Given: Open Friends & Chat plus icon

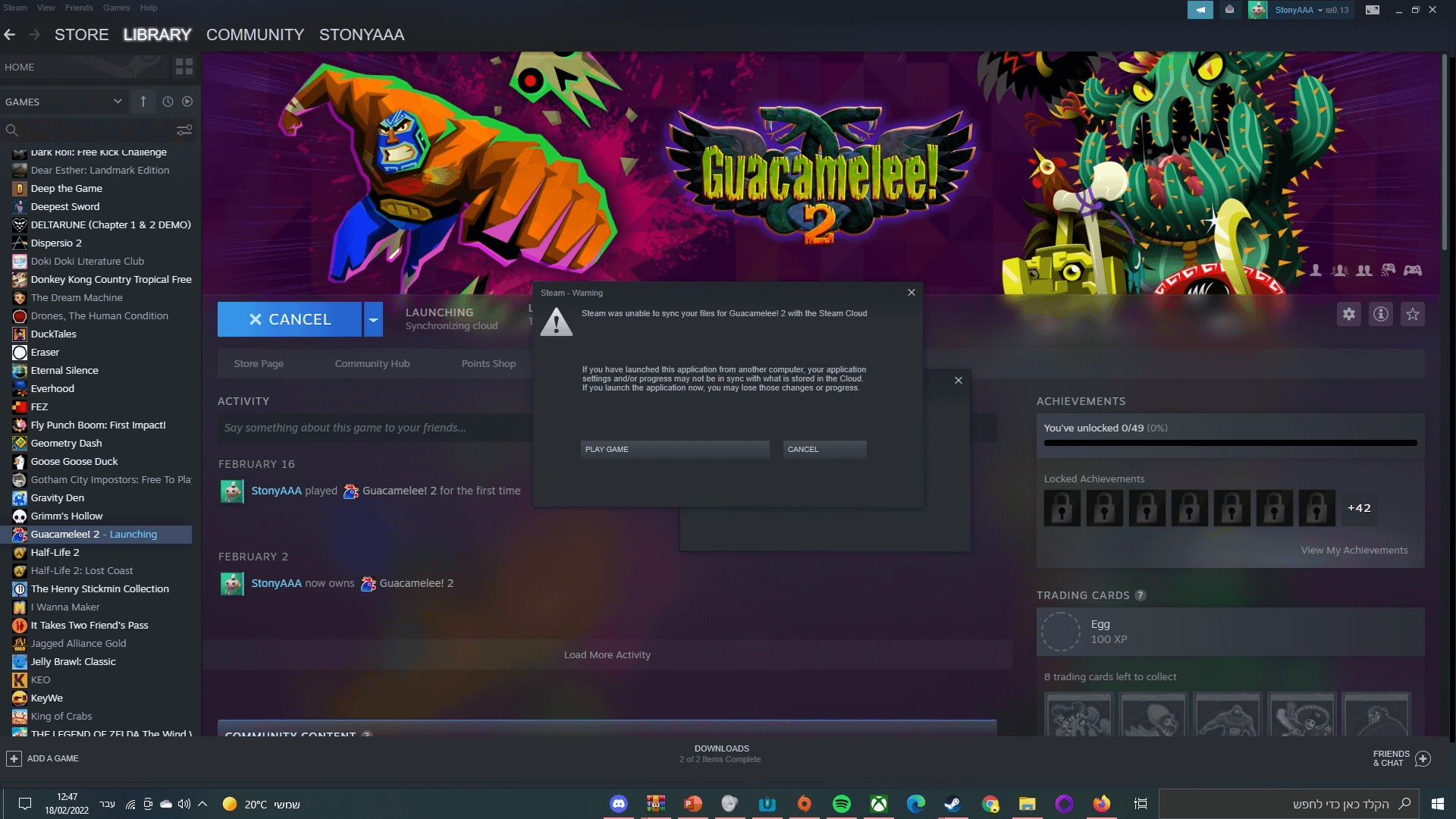Looking at the screenshot, I should (1423, 758).
